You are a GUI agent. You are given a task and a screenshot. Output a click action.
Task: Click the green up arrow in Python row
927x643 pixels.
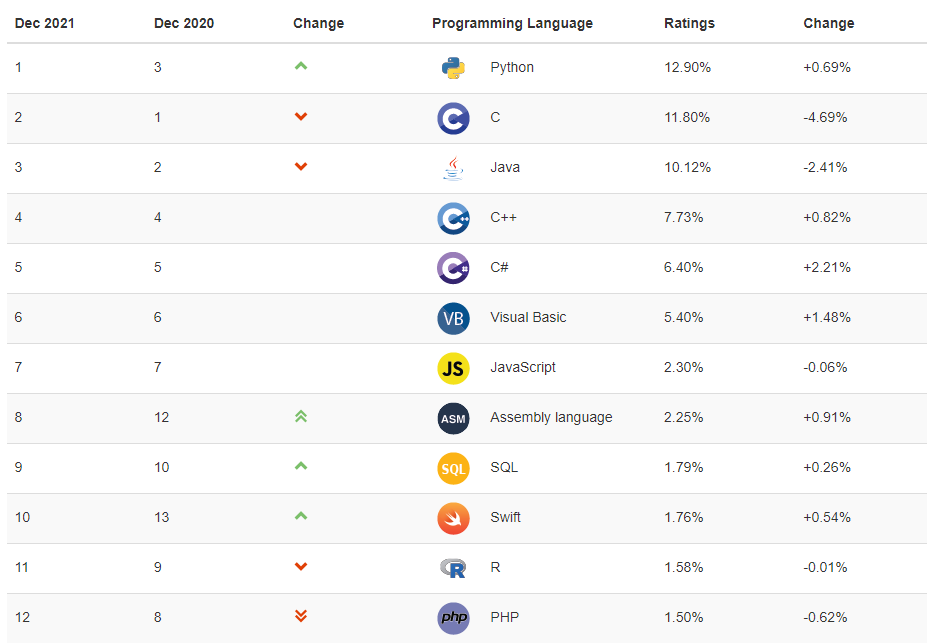pos(301,66)
